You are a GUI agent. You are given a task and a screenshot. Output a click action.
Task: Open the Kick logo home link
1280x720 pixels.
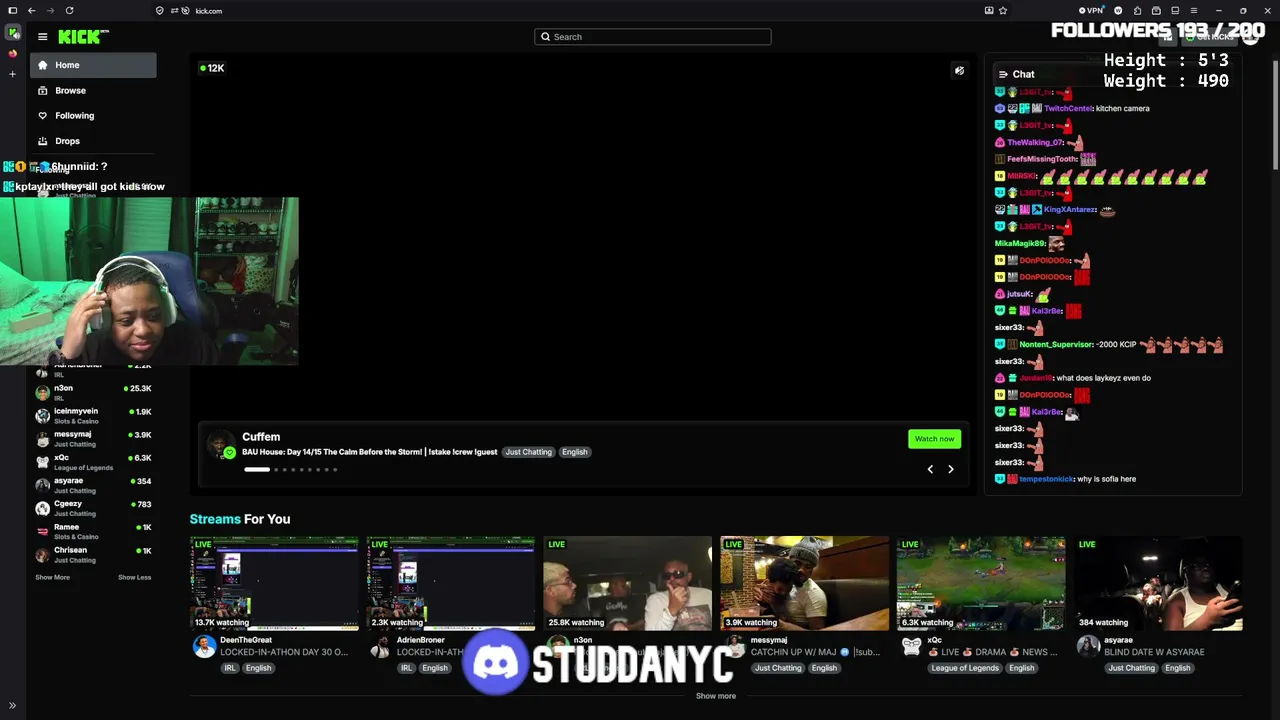tap(83, 37)
